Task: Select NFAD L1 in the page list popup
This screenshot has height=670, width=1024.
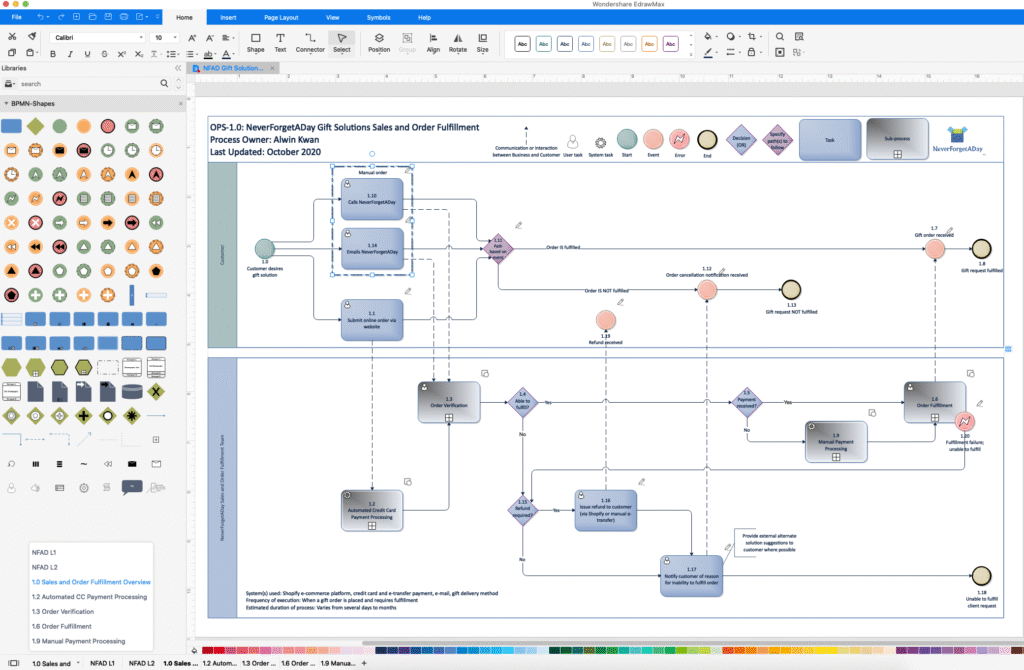Action: pyautogui.click(x=45, y=552)
